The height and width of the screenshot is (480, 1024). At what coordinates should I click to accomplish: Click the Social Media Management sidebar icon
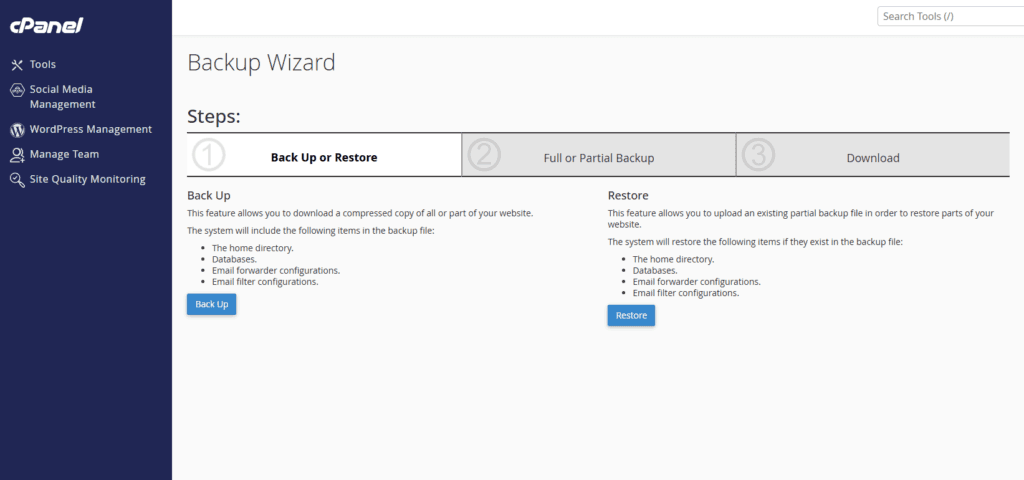(17, 90)
